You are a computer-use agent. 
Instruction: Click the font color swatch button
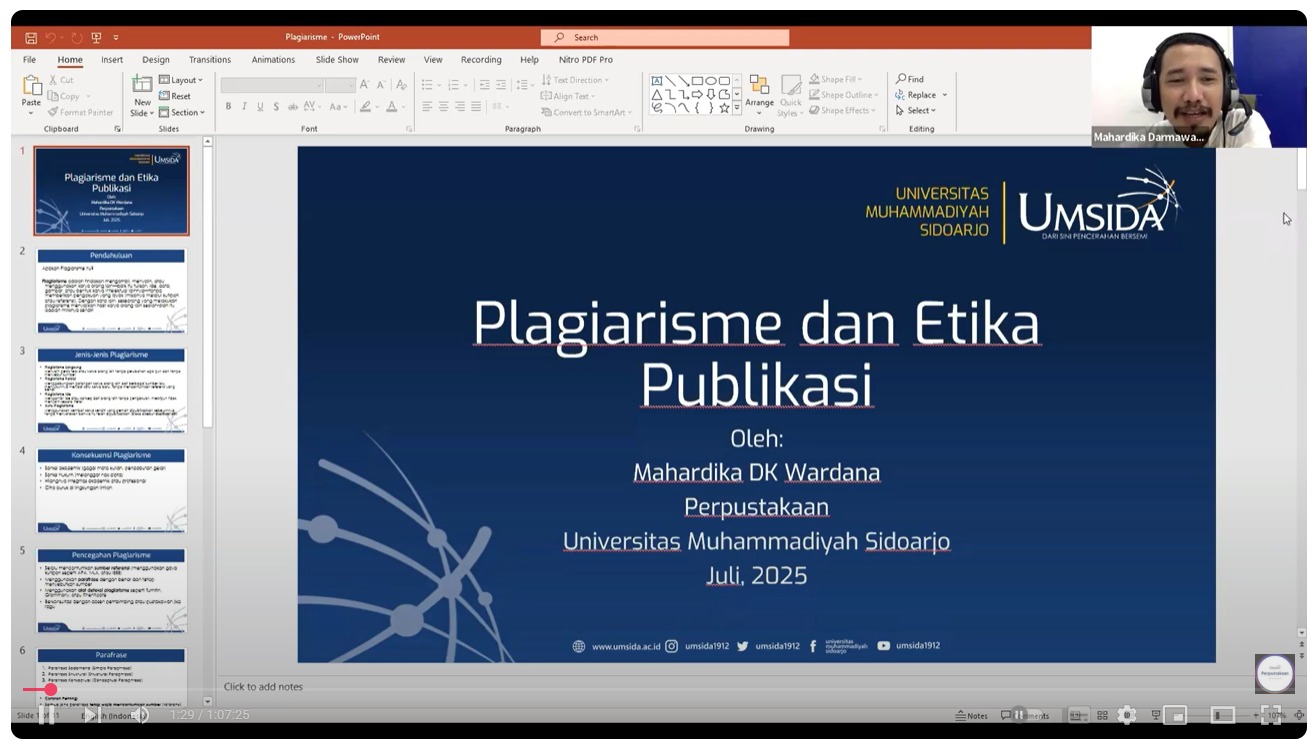[391, 106]
